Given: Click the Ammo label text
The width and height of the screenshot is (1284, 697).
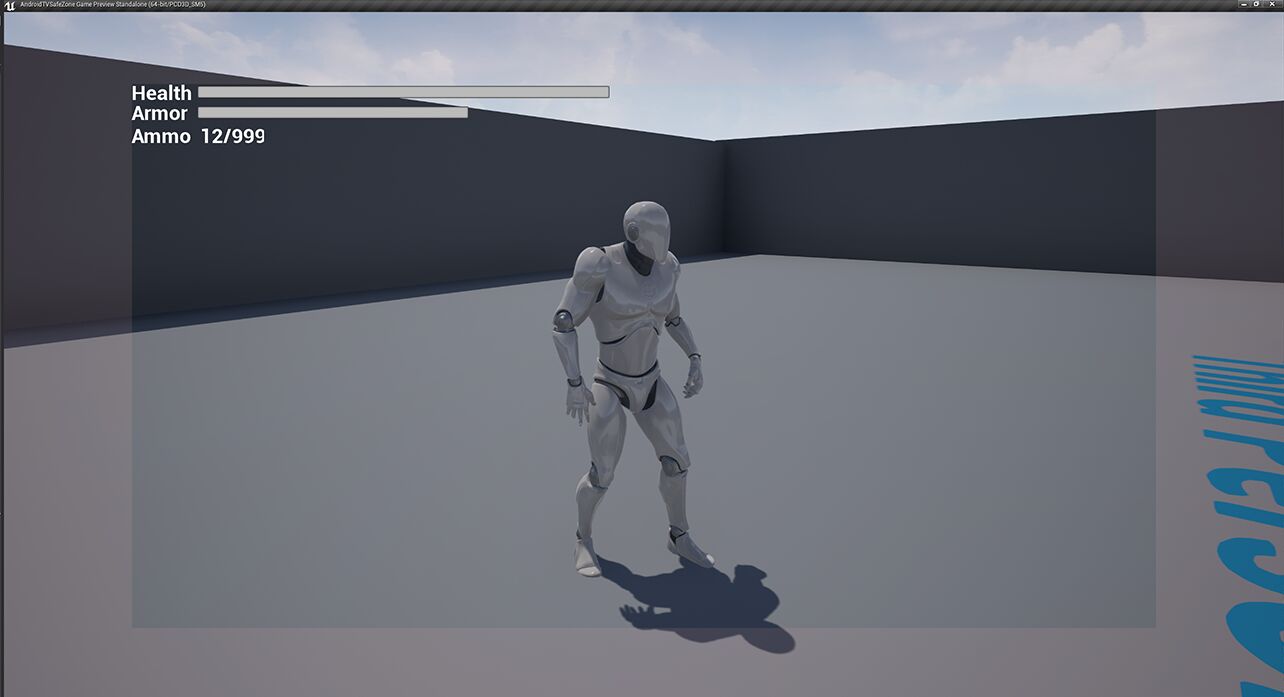Looking at the screenshot, I should (x=161, y=137).
